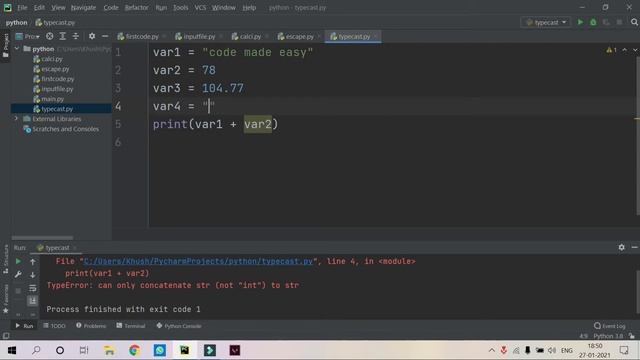Hide the Run tool window

tap(634, 247)
